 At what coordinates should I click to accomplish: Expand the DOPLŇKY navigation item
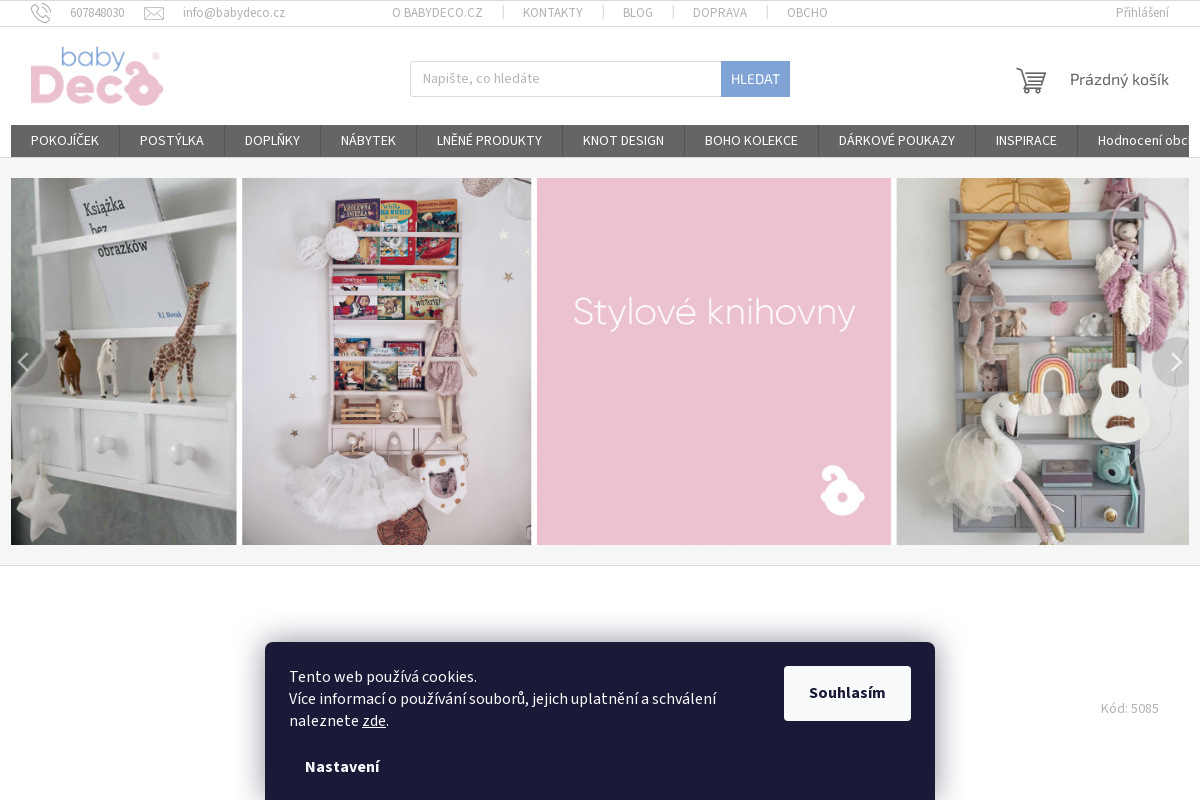pos(272,140)
